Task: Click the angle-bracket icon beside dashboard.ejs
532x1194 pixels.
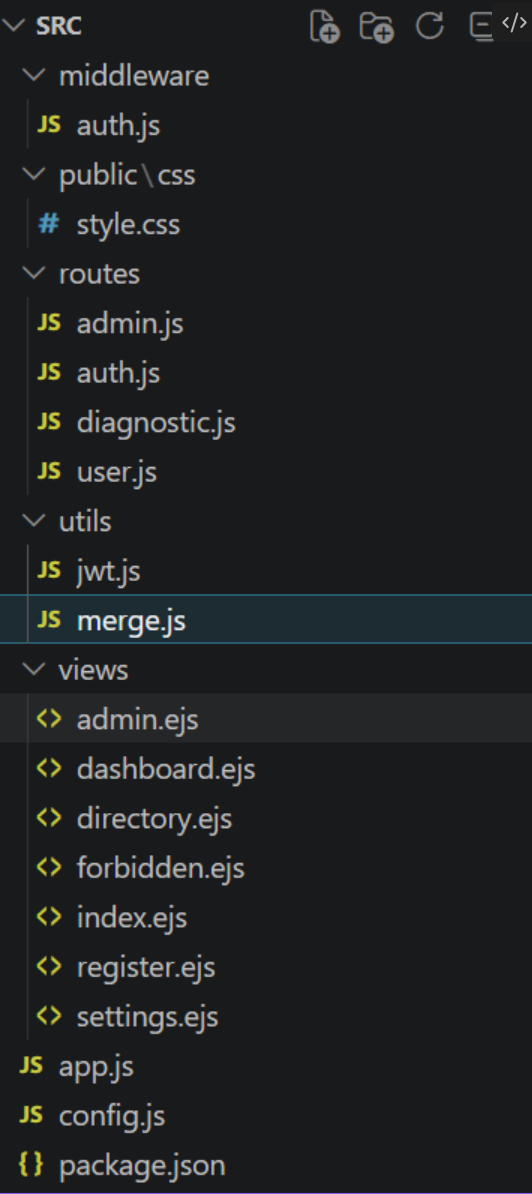Action: point(49,768)
